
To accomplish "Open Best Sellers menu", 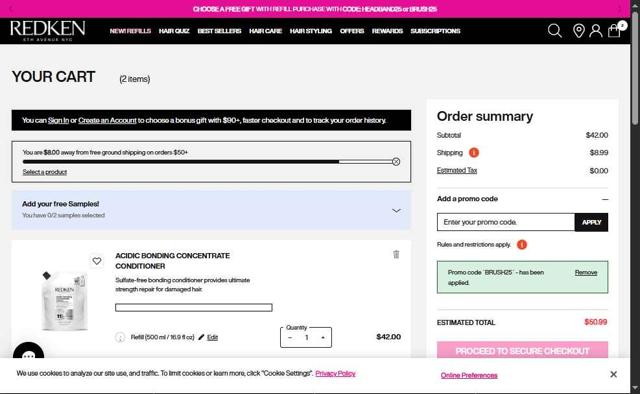I will (x=219, y=31).
